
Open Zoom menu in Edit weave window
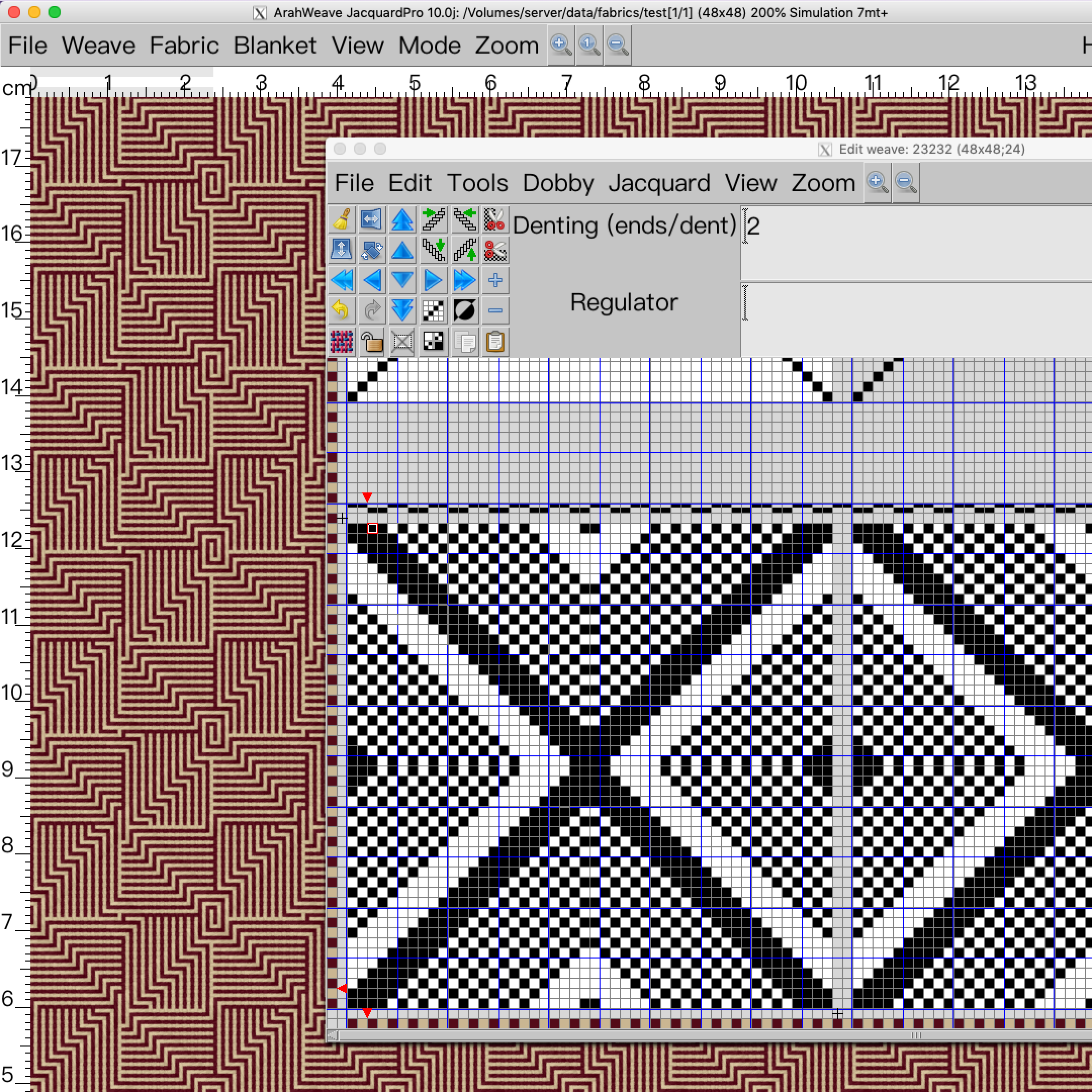click(823, 183)
